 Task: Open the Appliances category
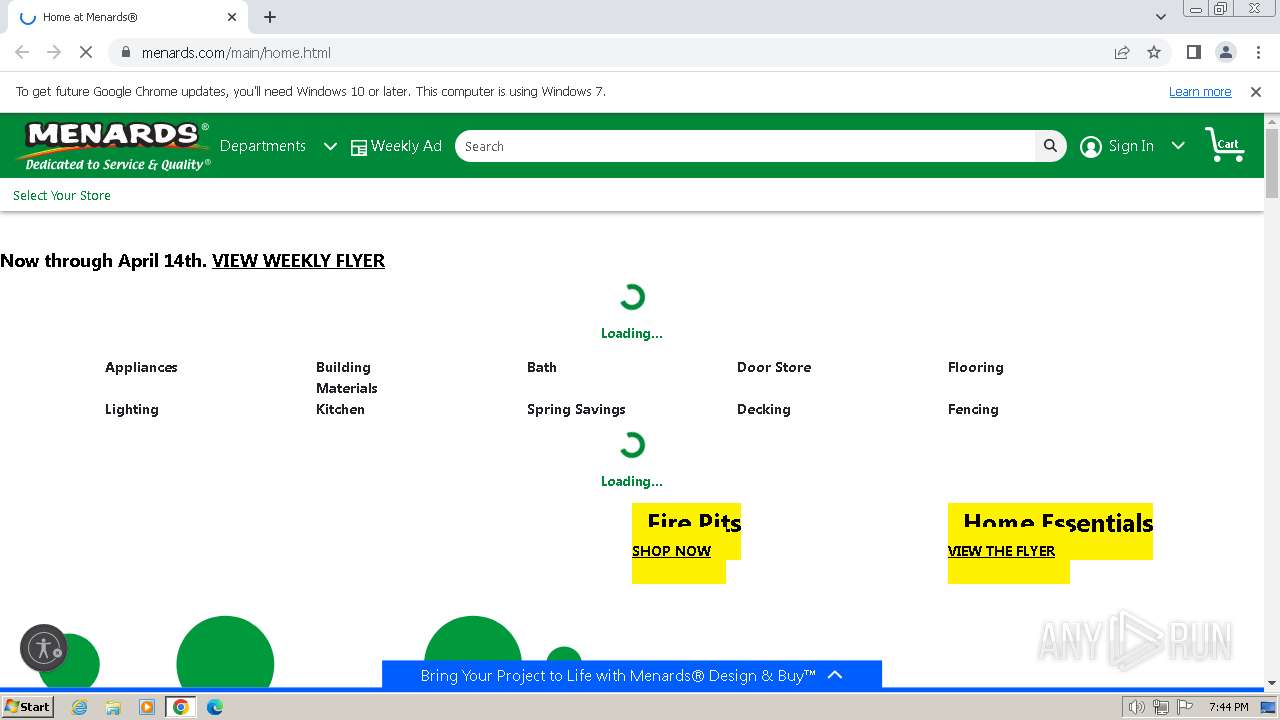point(141,367)
